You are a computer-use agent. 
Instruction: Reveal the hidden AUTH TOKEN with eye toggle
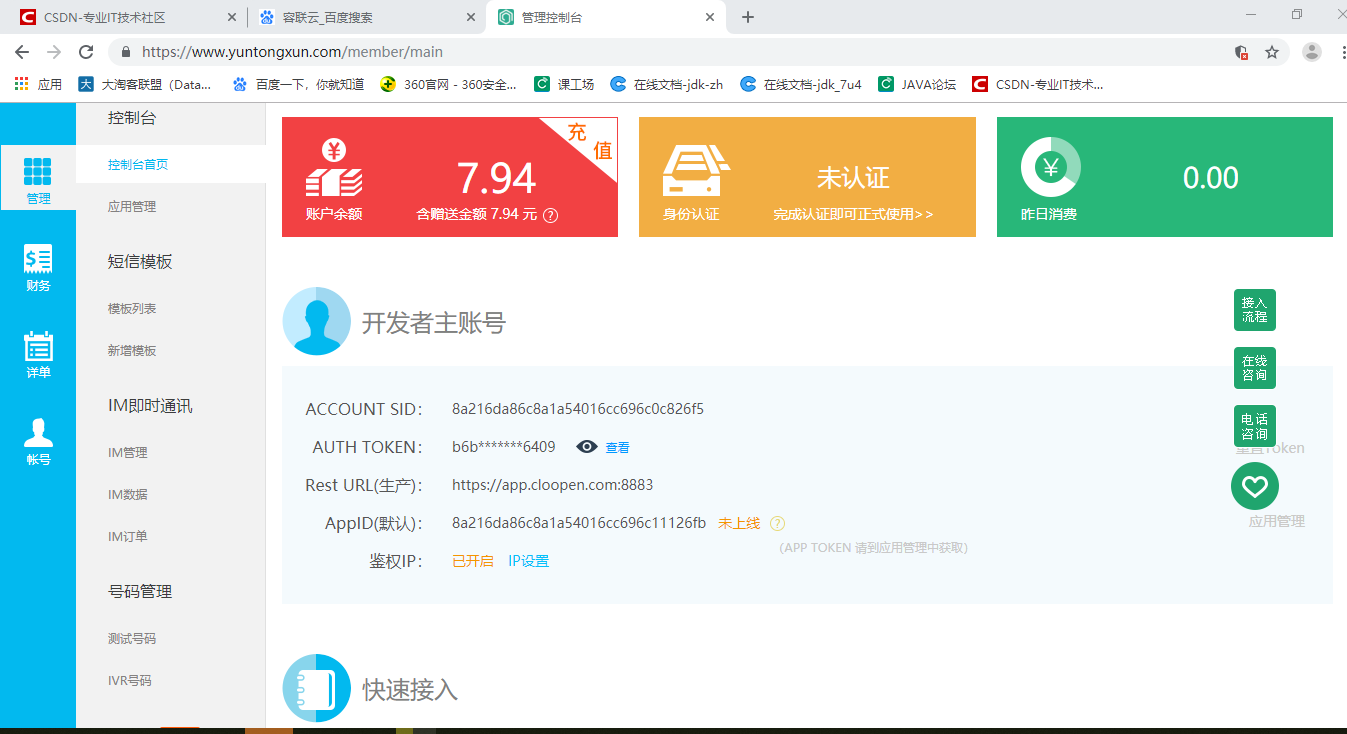coord(586,446)
